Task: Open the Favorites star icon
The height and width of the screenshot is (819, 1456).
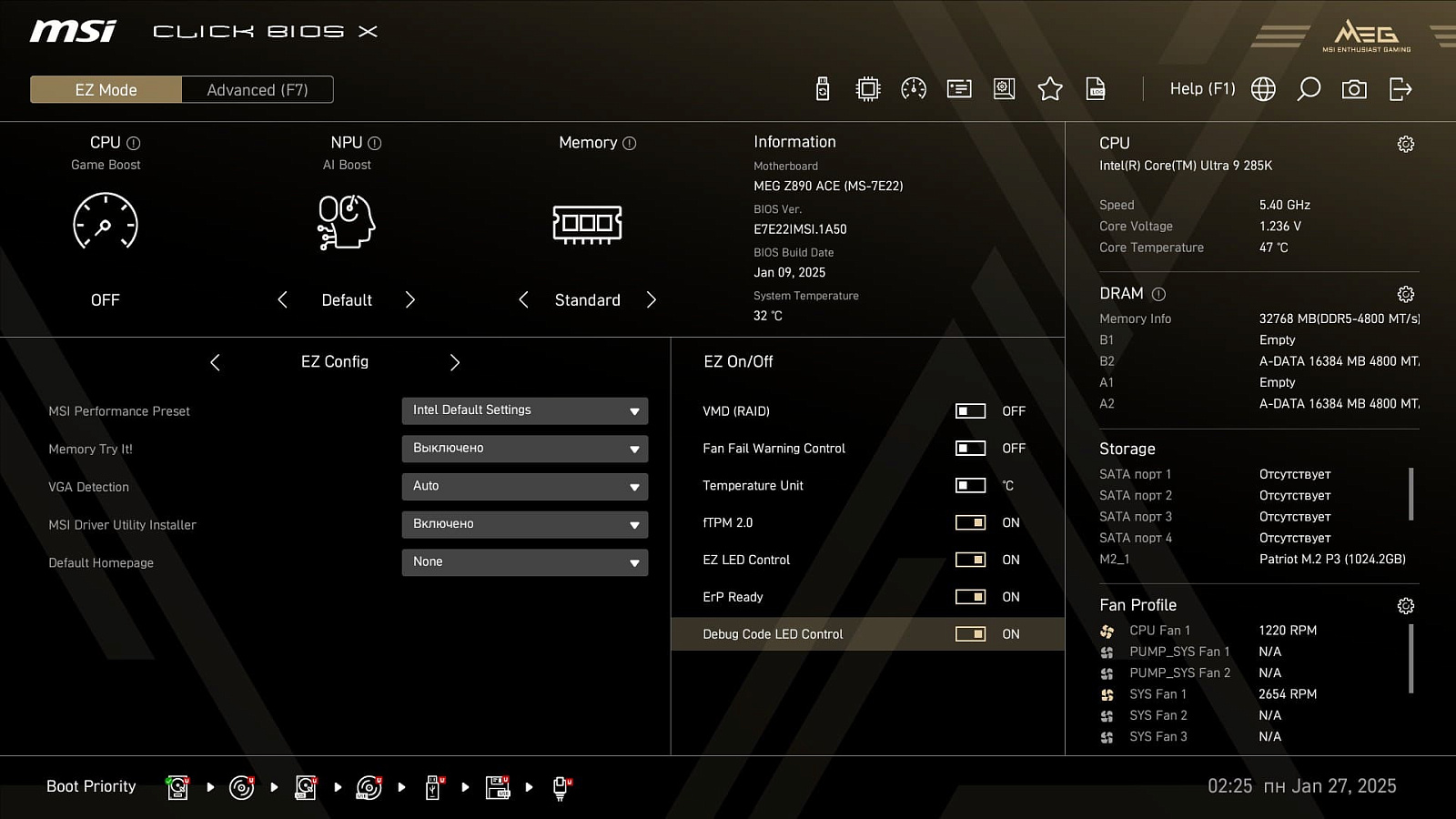Action: pos(1050,88)
